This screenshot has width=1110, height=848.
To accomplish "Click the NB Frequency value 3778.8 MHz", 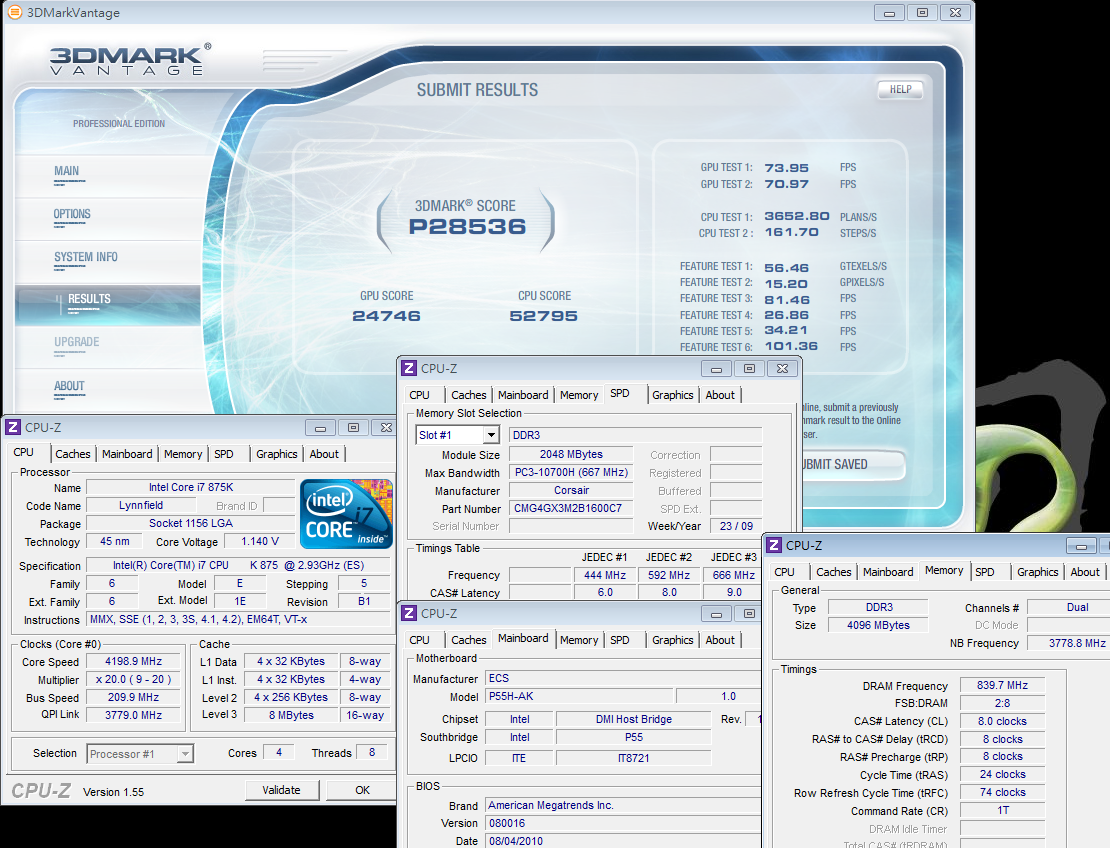I will [x=1069, y=643].
